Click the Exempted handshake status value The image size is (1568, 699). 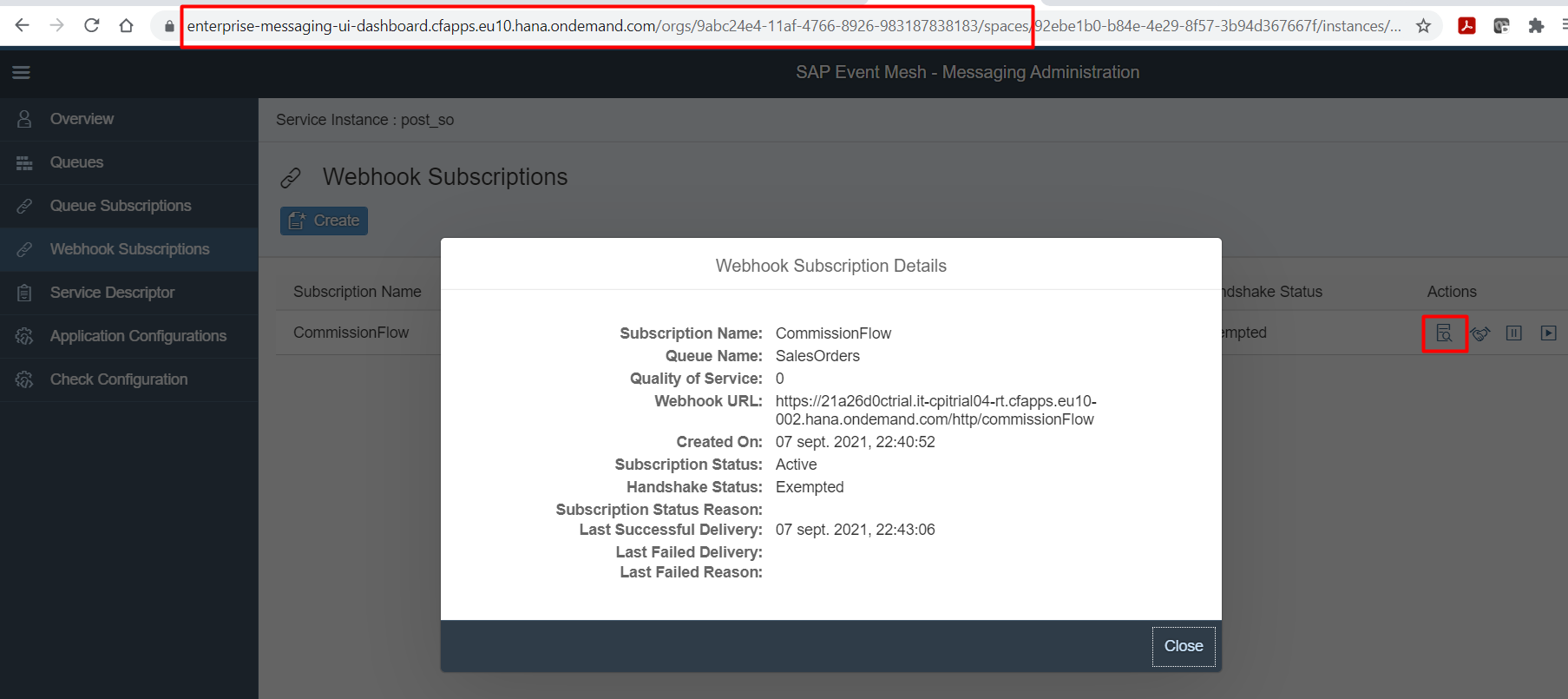tap(810, 487)
